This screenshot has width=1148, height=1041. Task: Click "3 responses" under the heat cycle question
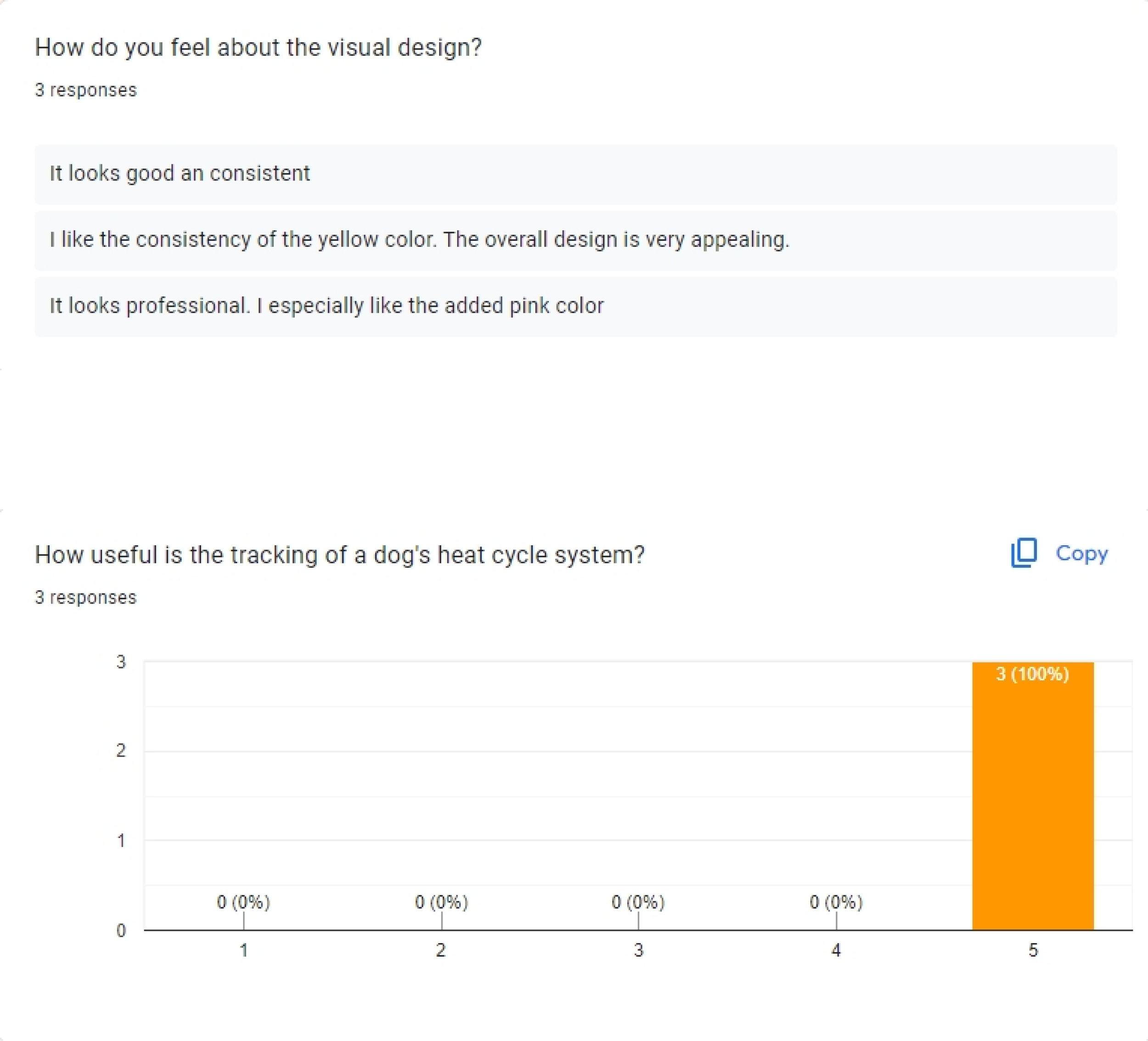pos(85,597)
